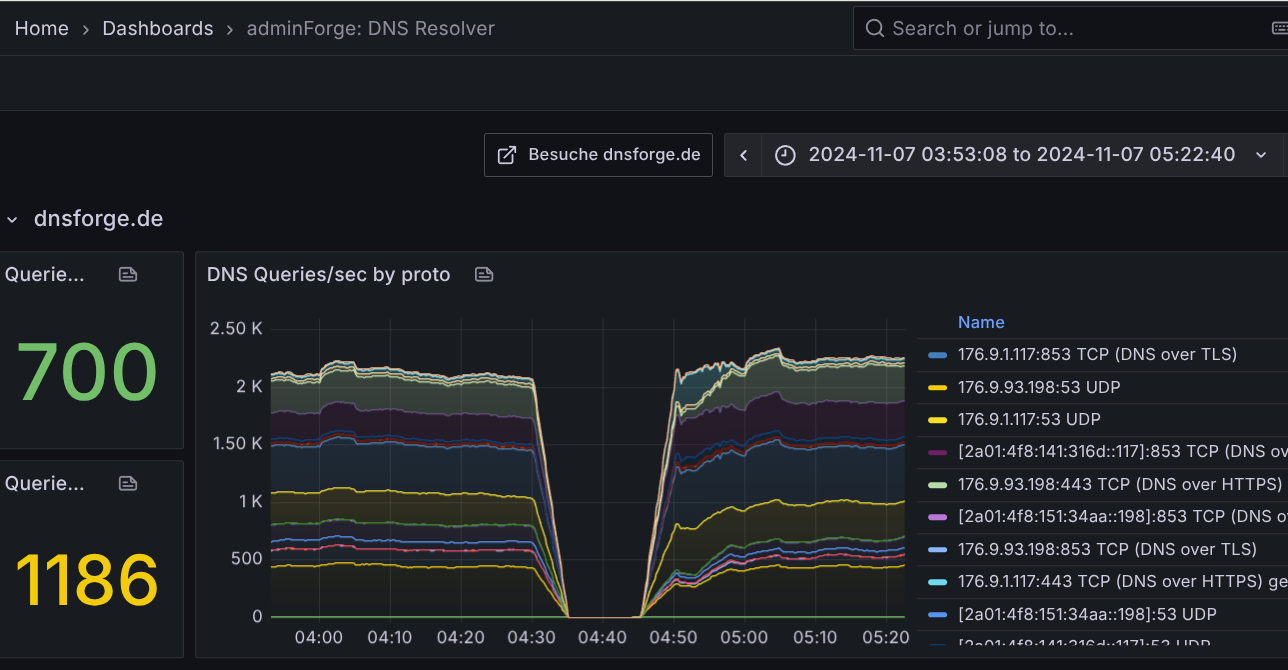
Task: Select adminForge: DNS Resolver breadcrumb
Action: 371,28
